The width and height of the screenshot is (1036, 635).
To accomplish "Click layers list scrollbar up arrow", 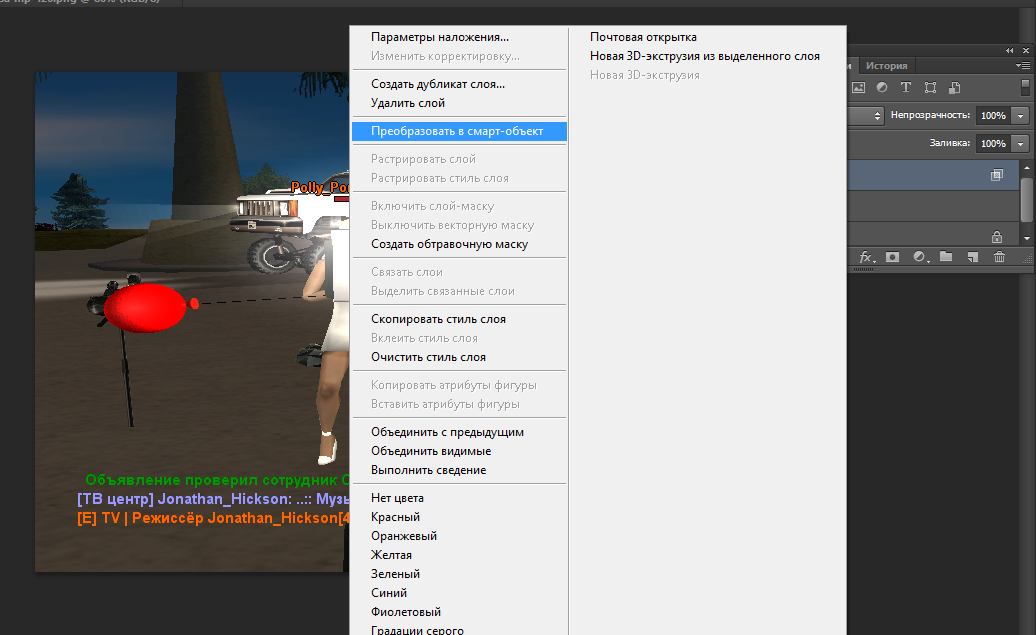I will [x=1026, y=168].
